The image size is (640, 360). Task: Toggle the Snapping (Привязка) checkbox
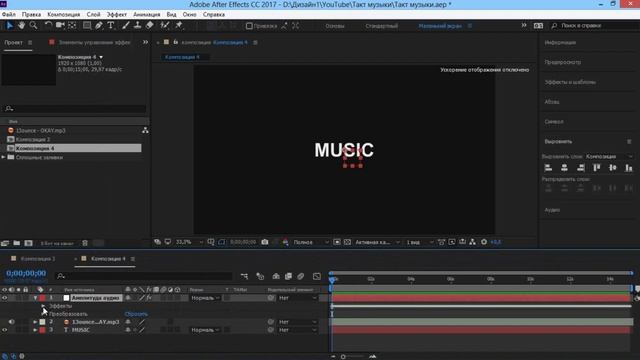click(x=249, y=26)
